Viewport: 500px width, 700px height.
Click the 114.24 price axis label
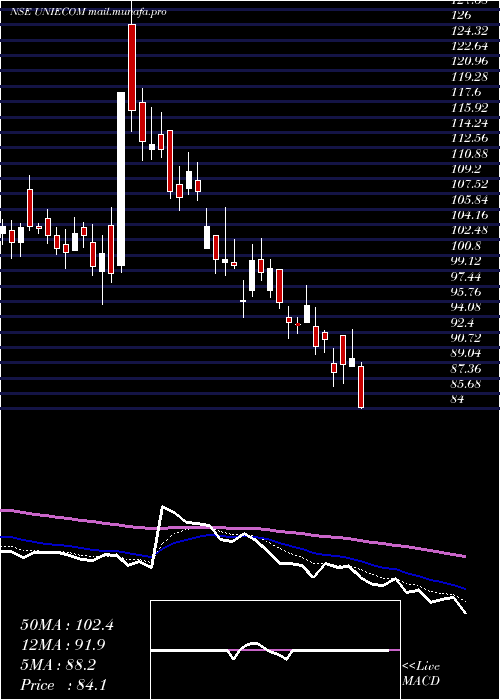click(469, 123)
